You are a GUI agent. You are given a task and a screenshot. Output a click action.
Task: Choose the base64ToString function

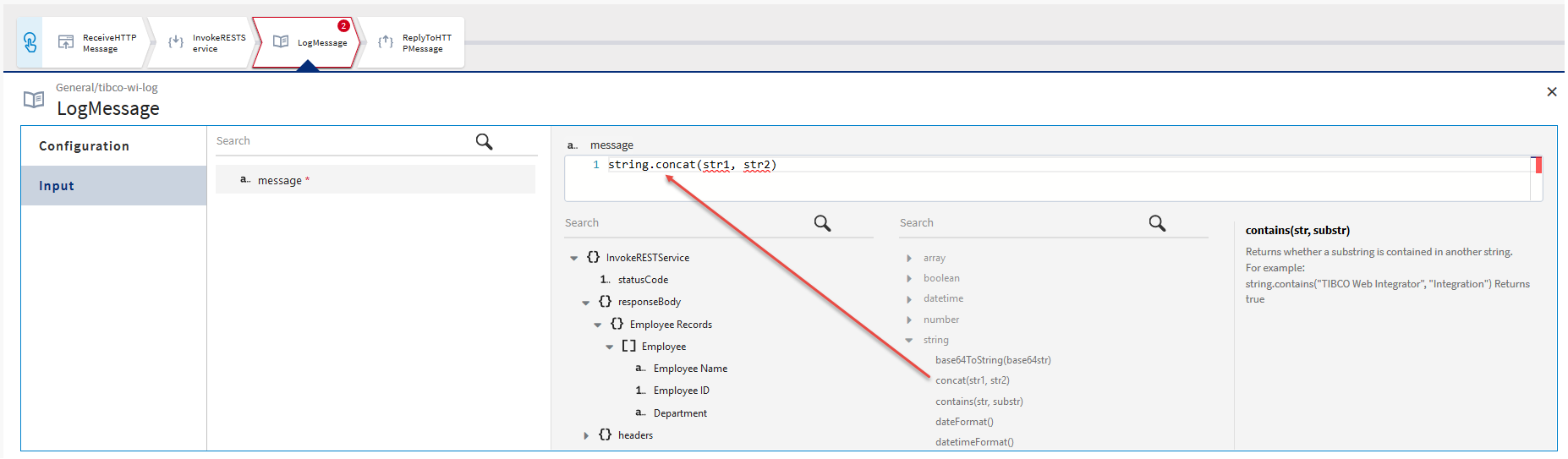coord(993,360)
